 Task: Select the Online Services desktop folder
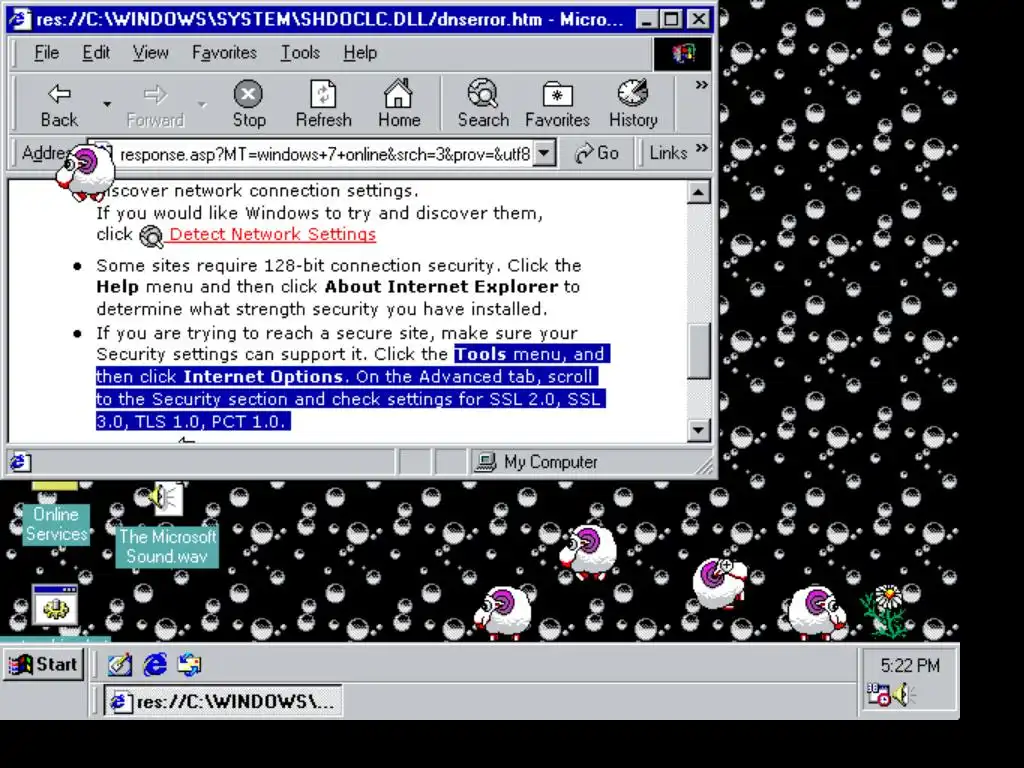[56, 524]
